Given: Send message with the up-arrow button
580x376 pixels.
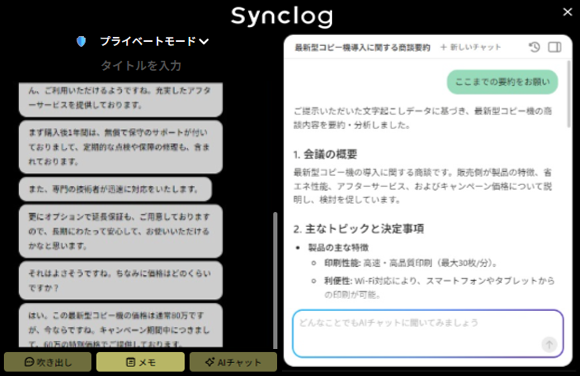Looking at the screenshot, I should [549, 345].
